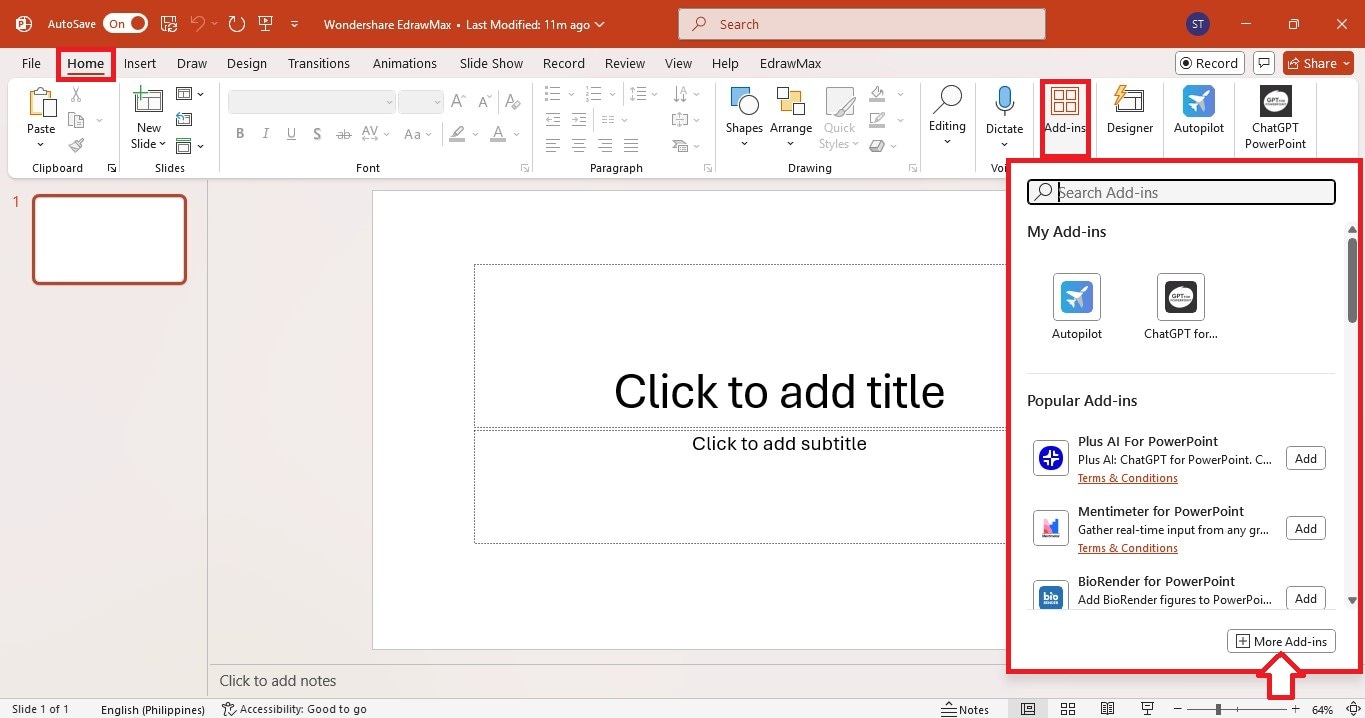Click the text highlight color swatch

pos(457,134)
